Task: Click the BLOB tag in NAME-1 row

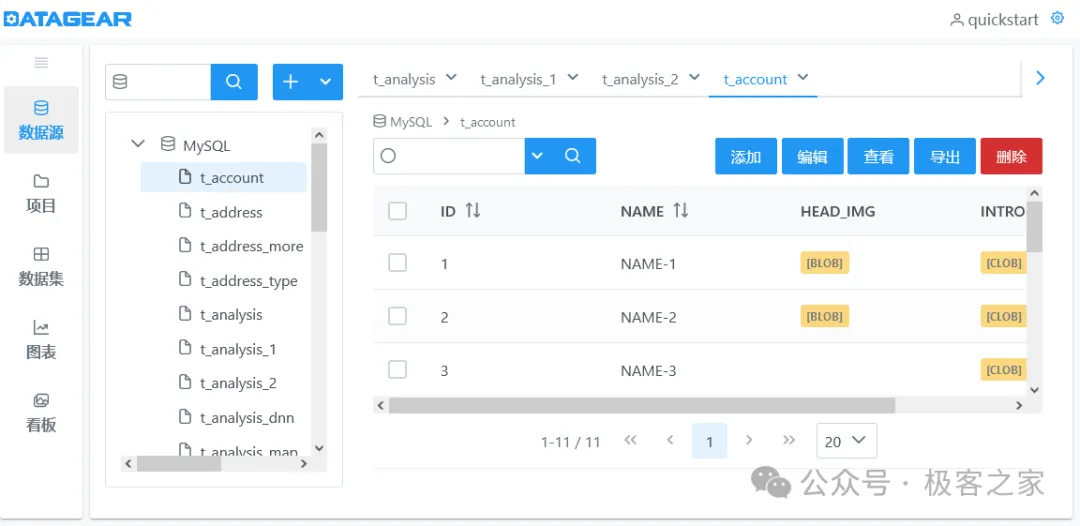Action: pyautogui.click(x=824, y=263)
